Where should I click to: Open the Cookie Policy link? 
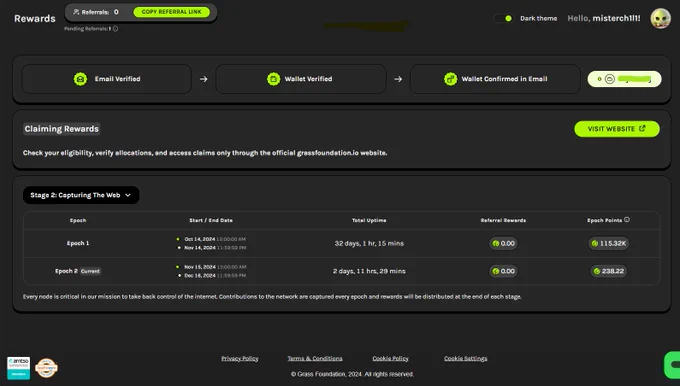390,359
